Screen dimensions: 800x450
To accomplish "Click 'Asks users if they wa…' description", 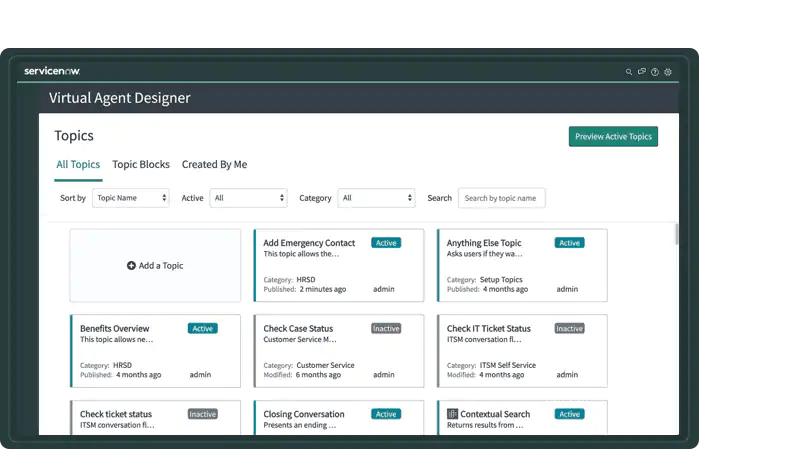I will tap(485, 254).
